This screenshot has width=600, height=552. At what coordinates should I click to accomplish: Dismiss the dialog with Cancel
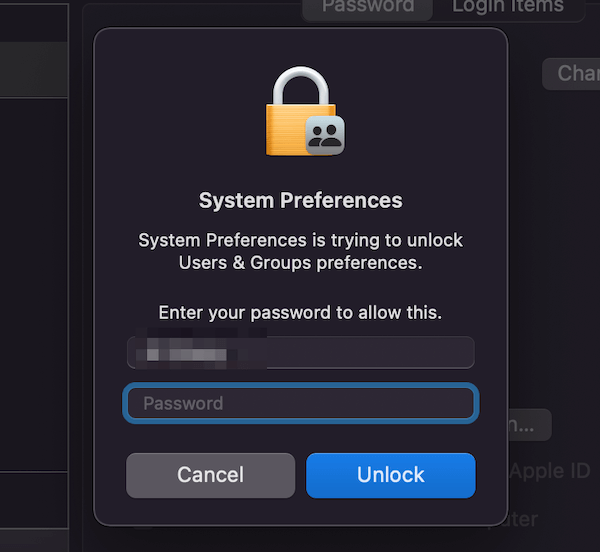point(210,475)
